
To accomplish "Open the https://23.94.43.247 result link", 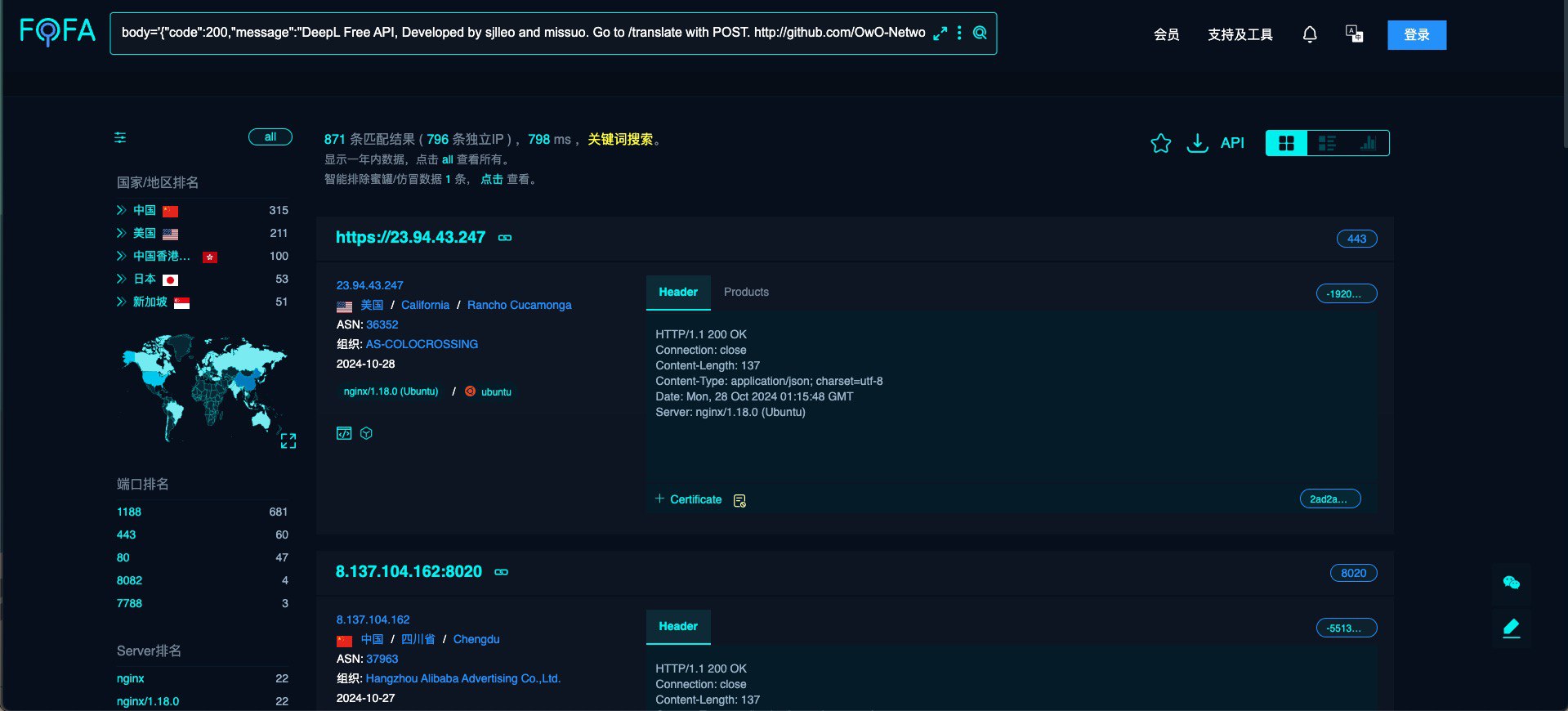I will 410,237.
